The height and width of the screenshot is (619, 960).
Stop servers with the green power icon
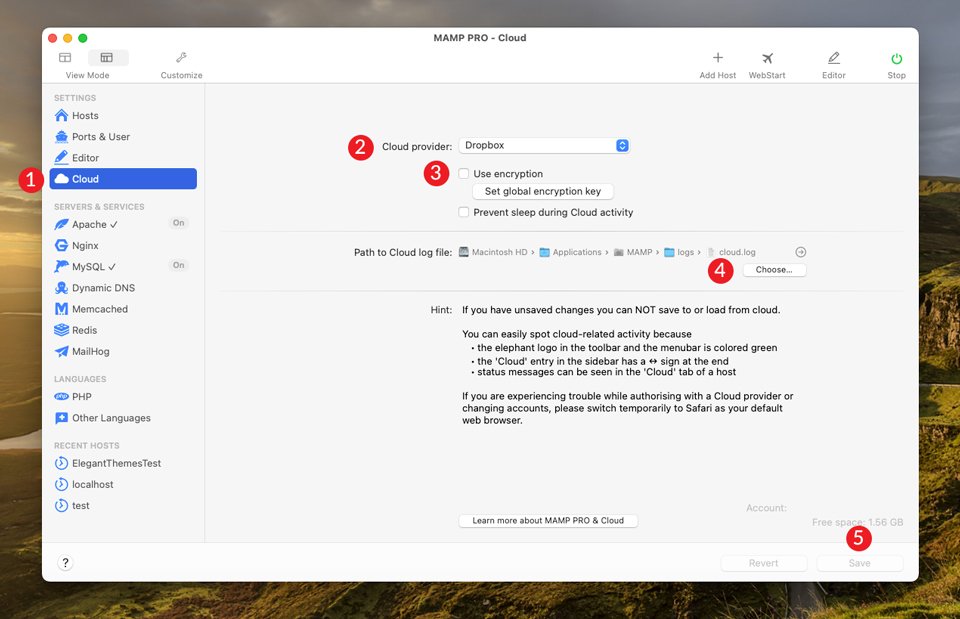(x=896, y=59)
